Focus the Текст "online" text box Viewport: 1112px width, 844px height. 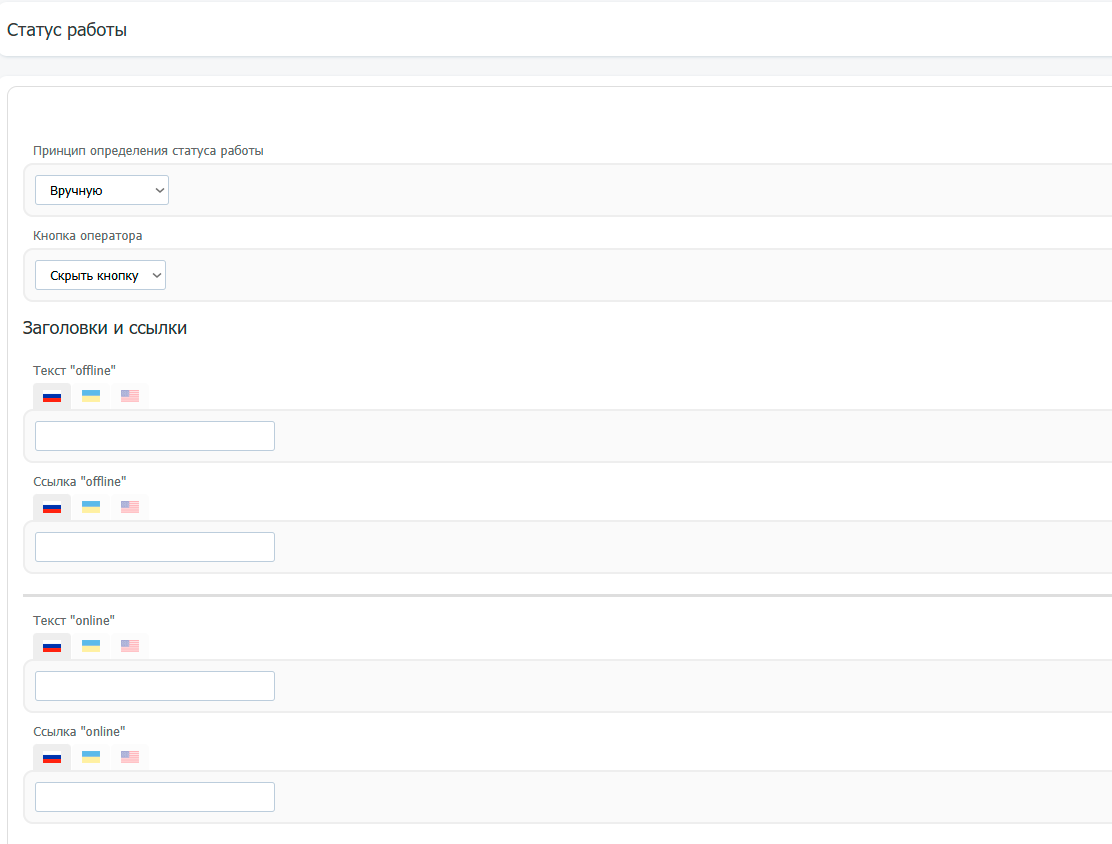(x=155, y=686)
